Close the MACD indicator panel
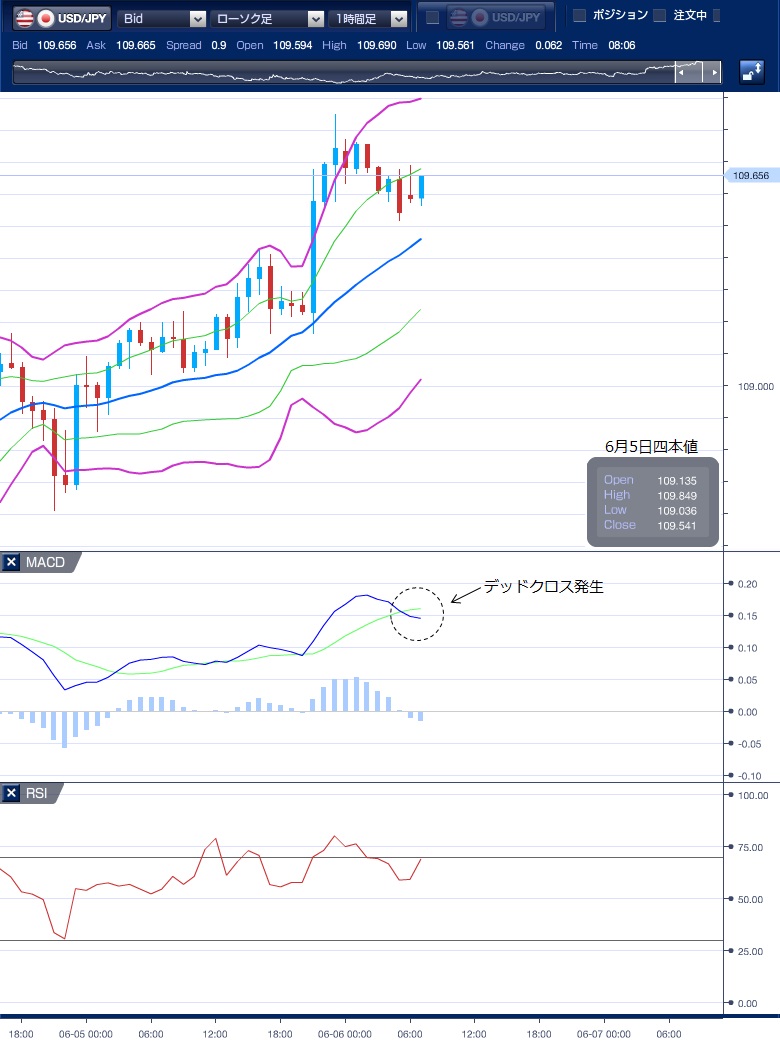 (11, 563)
